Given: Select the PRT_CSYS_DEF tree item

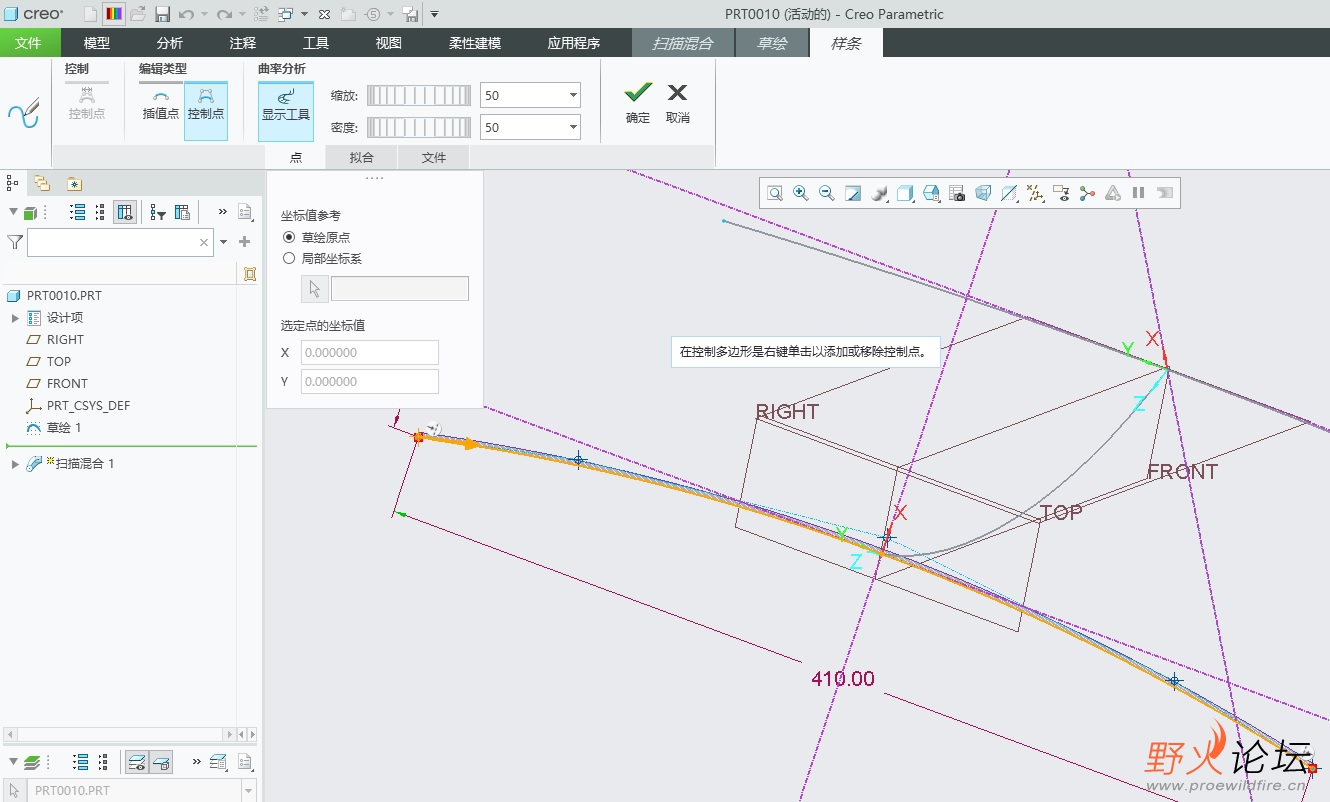Looking at the screenshot, I should pos(88,406).
